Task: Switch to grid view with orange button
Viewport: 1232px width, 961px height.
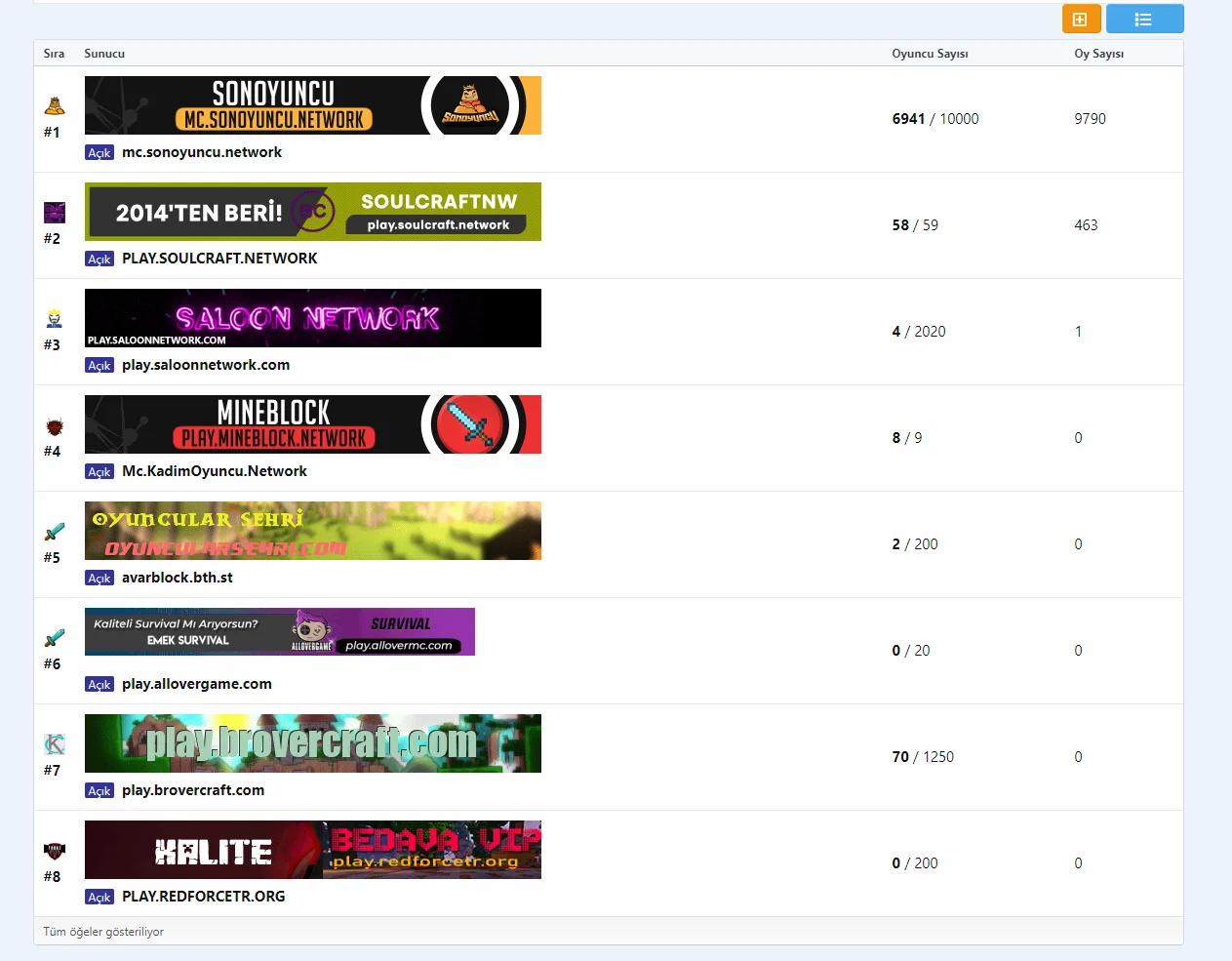Action: [x=1081, y=20]
